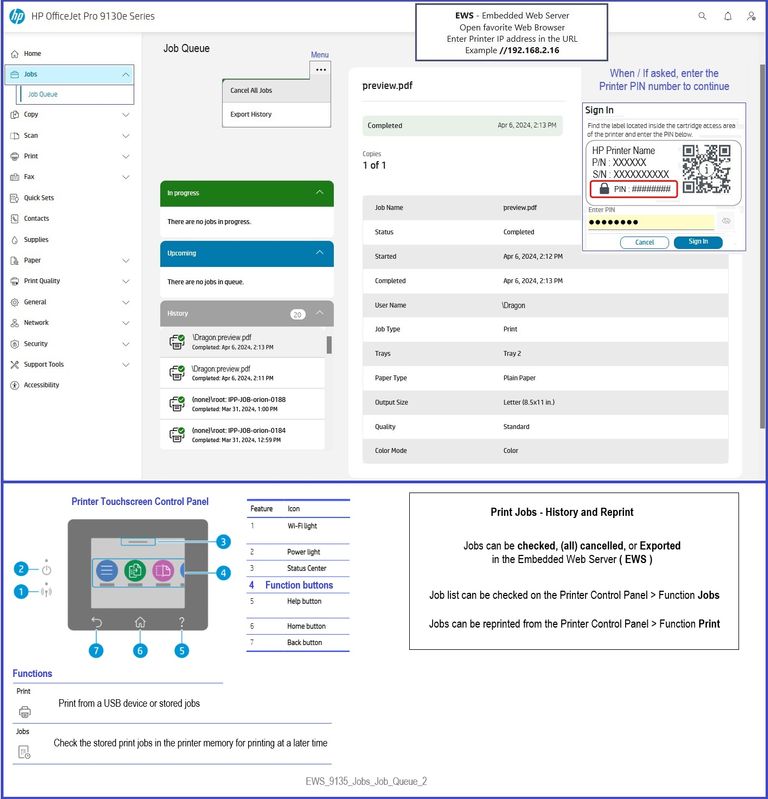Viewport: 768px width, 799px height.
Task: Click the Scan sidebar icon
Action: click(15, 136)
